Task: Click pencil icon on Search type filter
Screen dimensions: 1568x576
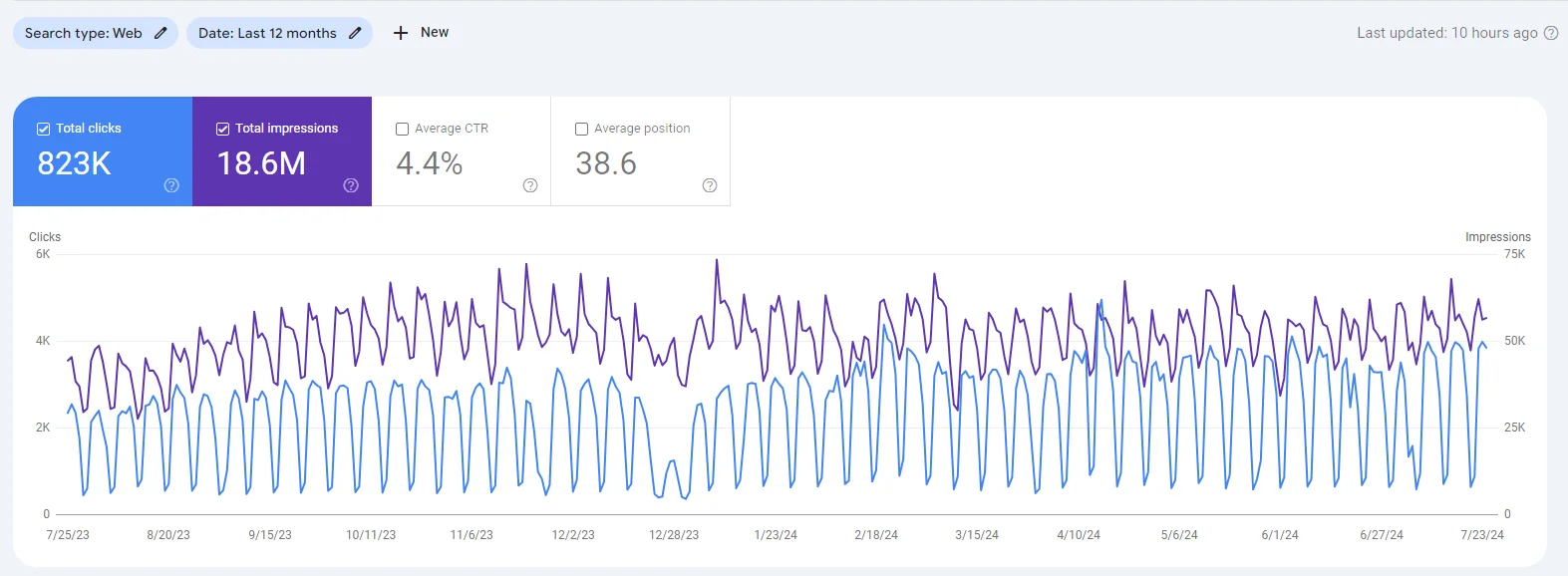Action: pyautogui.click(x=160, y=33)
